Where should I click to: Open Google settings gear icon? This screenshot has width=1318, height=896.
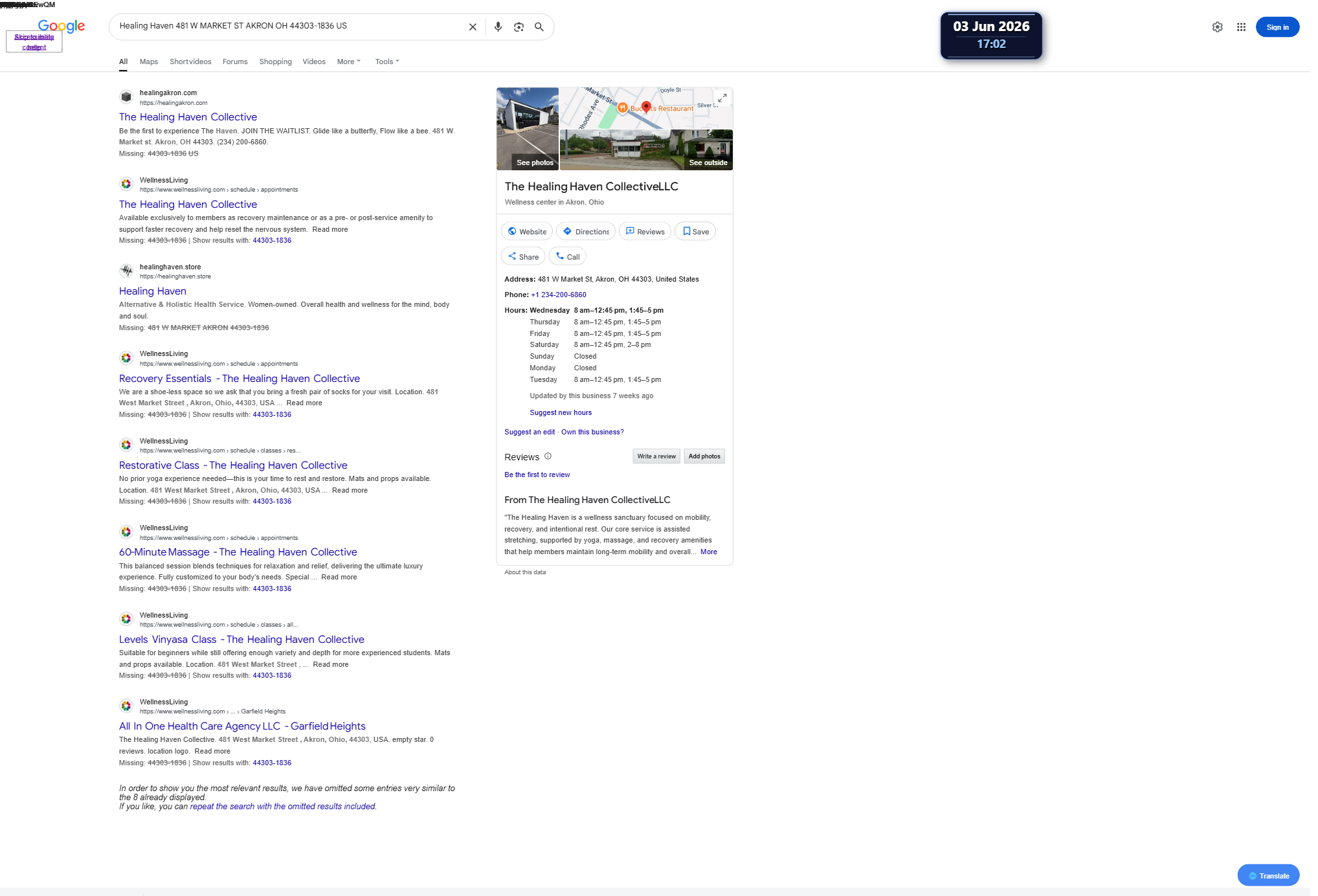pyautogui.click(x=1218, y=27)
